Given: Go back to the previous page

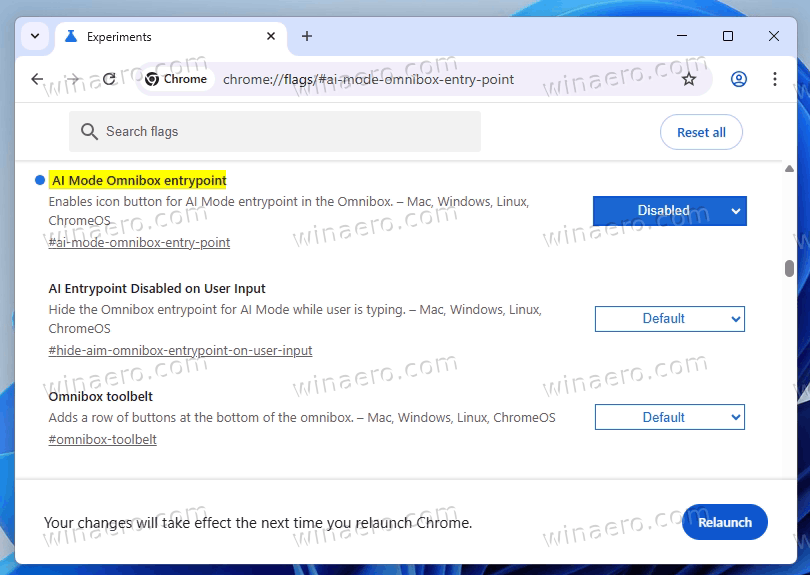Looking at the screenshot, I should (x=37, y=79).
